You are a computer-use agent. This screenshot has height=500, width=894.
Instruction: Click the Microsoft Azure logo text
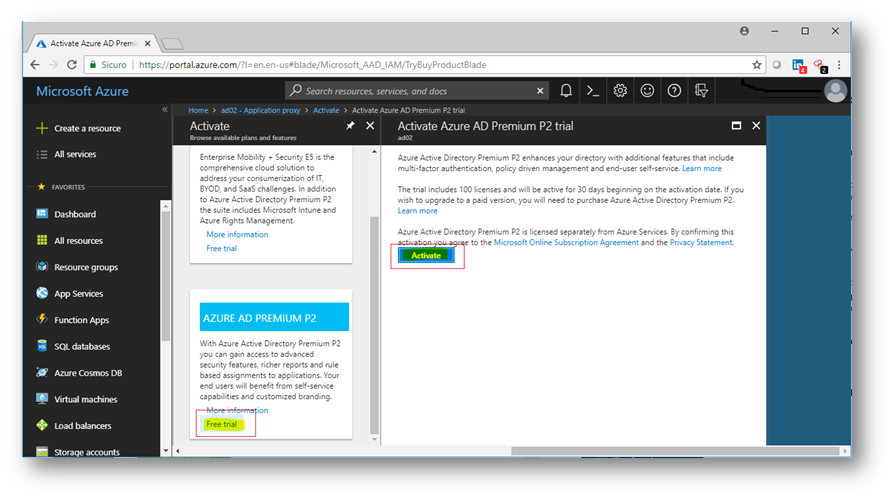pos(82,91)
